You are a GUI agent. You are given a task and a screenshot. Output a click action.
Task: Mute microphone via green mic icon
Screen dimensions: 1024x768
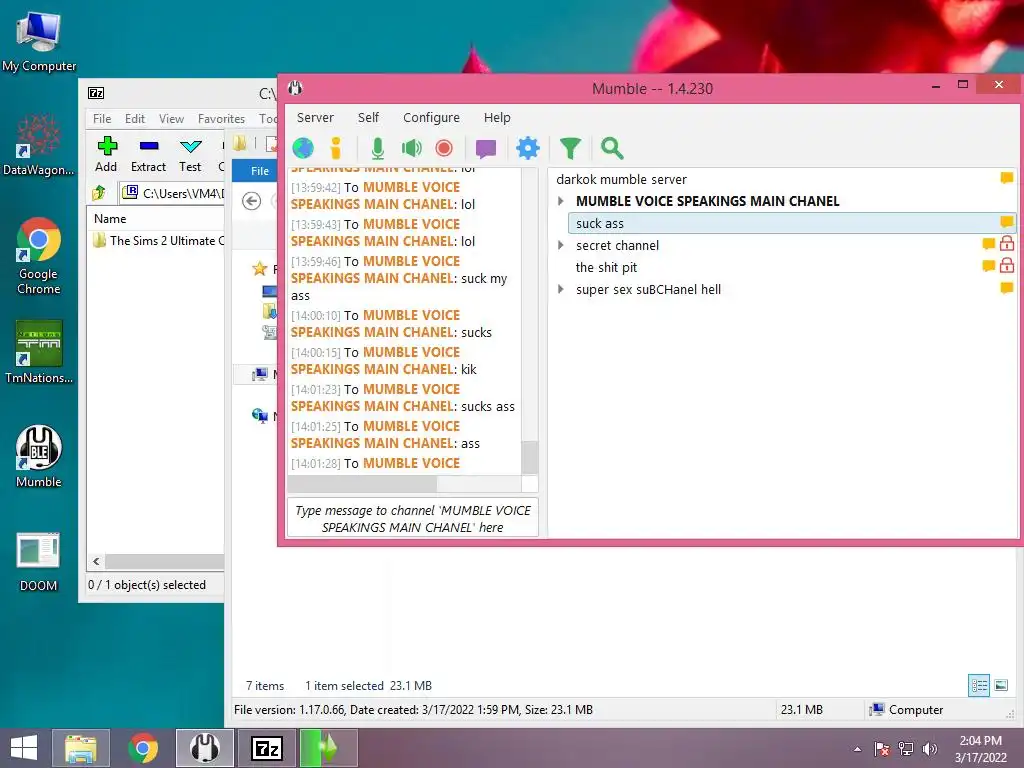[x=377, y=148]
